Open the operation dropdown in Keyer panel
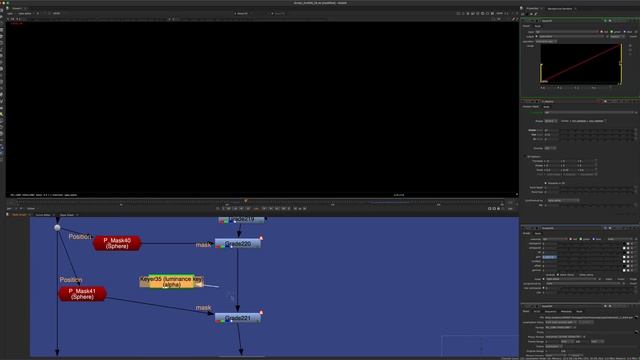640x360 pixels. [x=546, y=42]
